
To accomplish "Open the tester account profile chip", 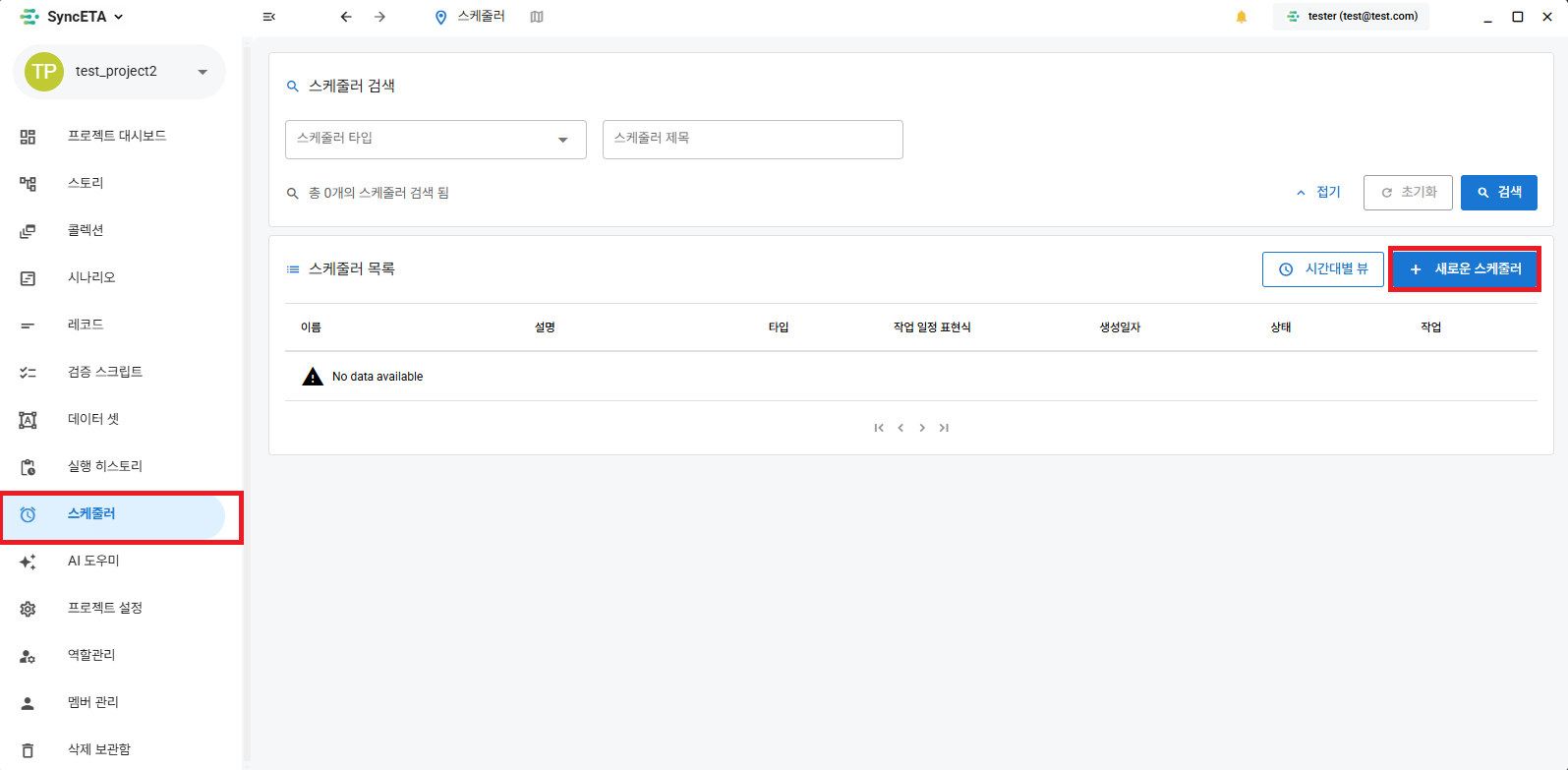I will [x=1352, y=17].
